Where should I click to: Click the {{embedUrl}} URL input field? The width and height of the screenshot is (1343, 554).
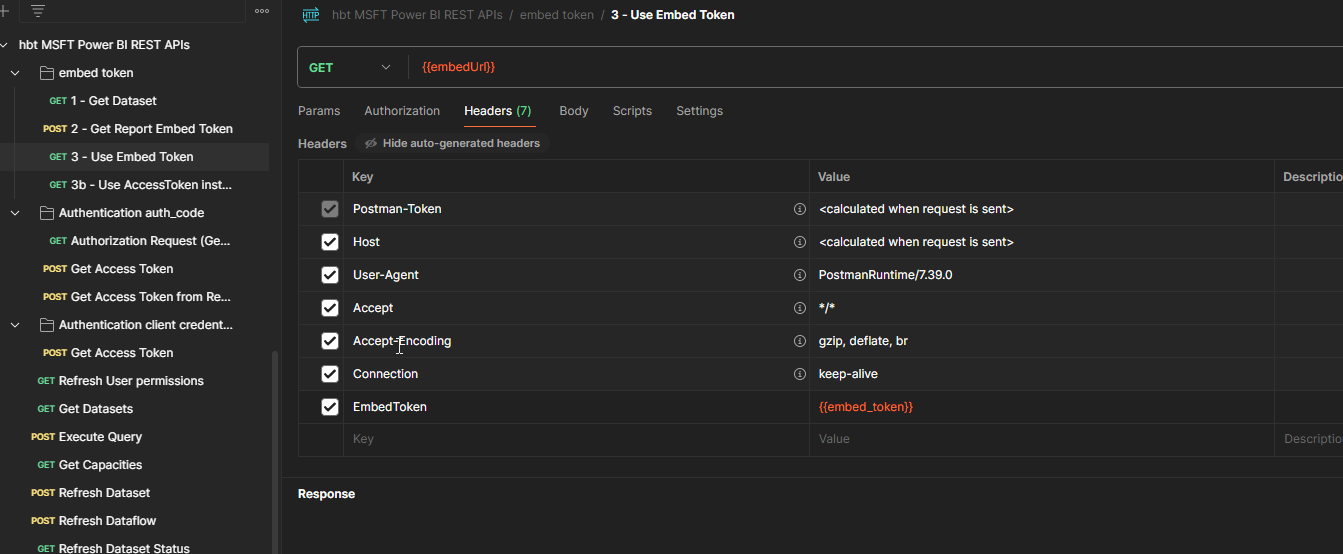click(x=876, y=67)
